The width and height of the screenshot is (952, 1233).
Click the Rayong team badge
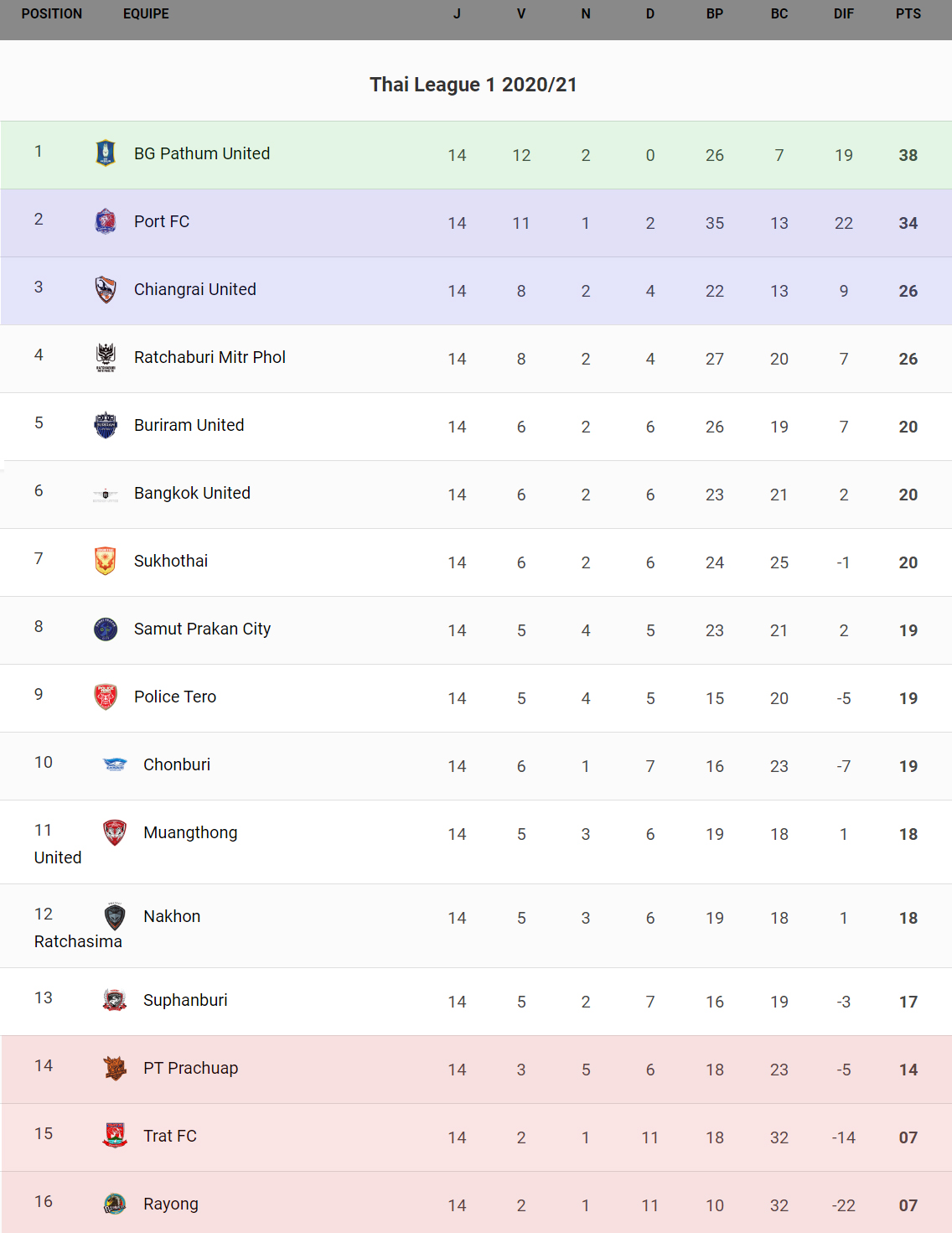click(x=115, y=1204)
